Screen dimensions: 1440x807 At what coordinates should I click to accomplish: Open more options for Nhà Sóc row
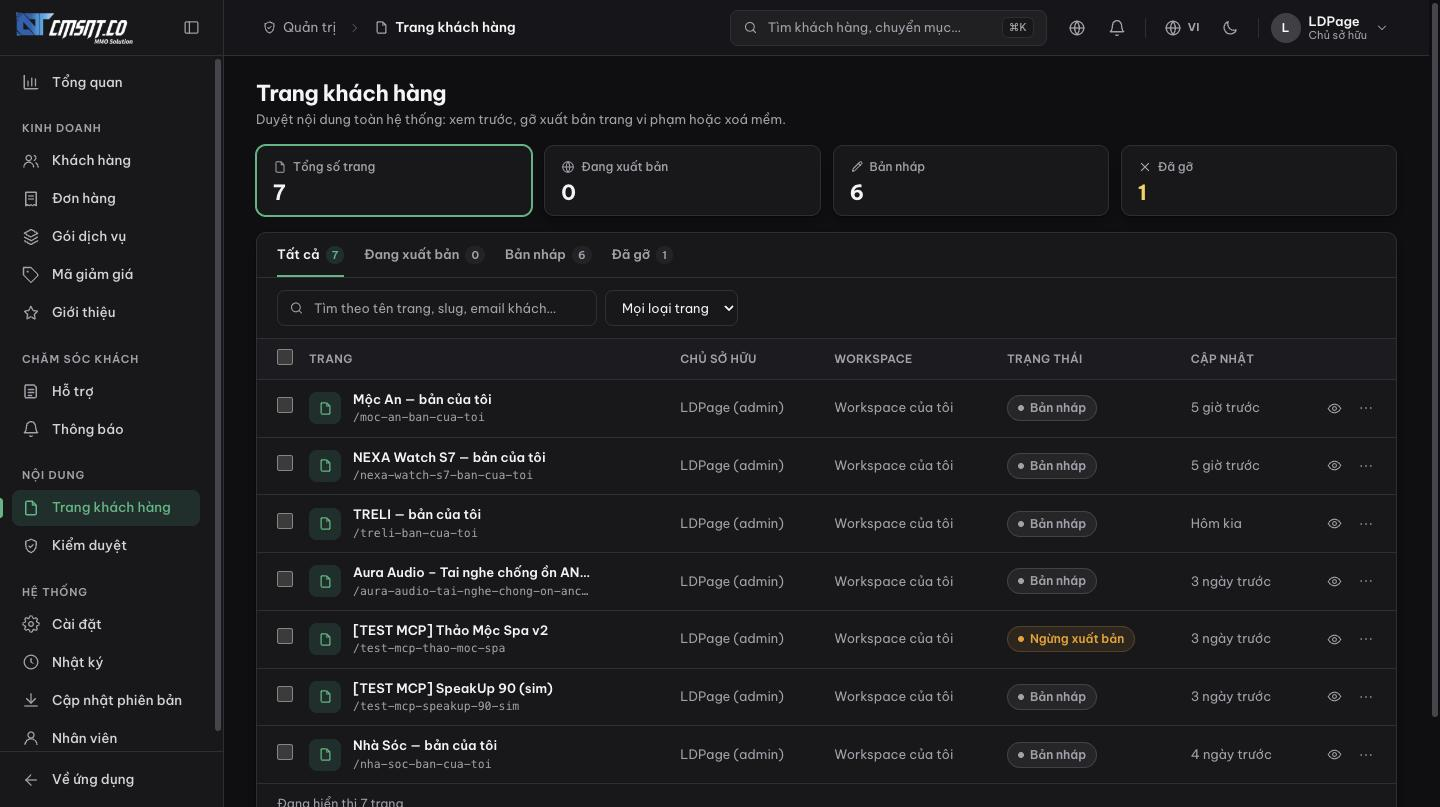coord(1366,754)
